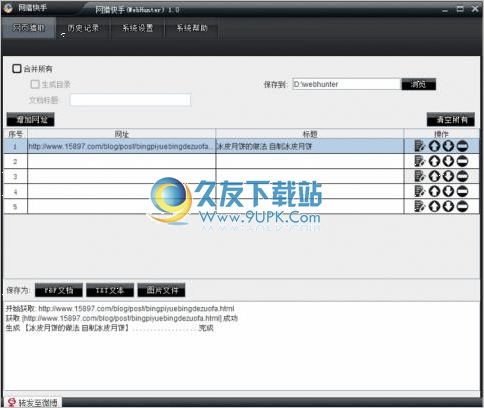Screen dimensions: 484x408
Task: Click row number 5 cell
Action: [x=15, y=207]
